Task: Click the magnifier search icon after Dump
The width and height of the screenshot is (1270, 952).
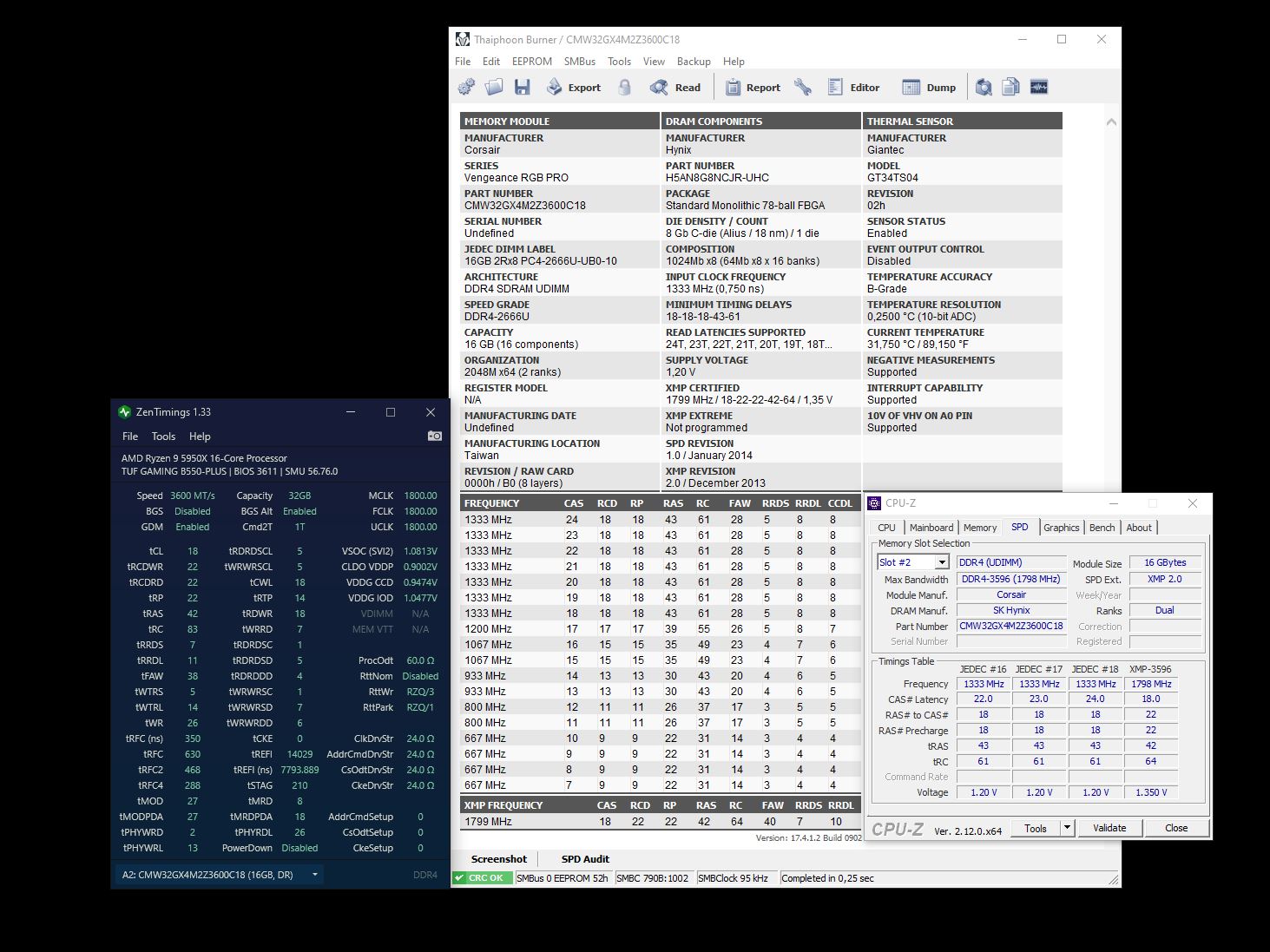Action: [x=984, y=87]
